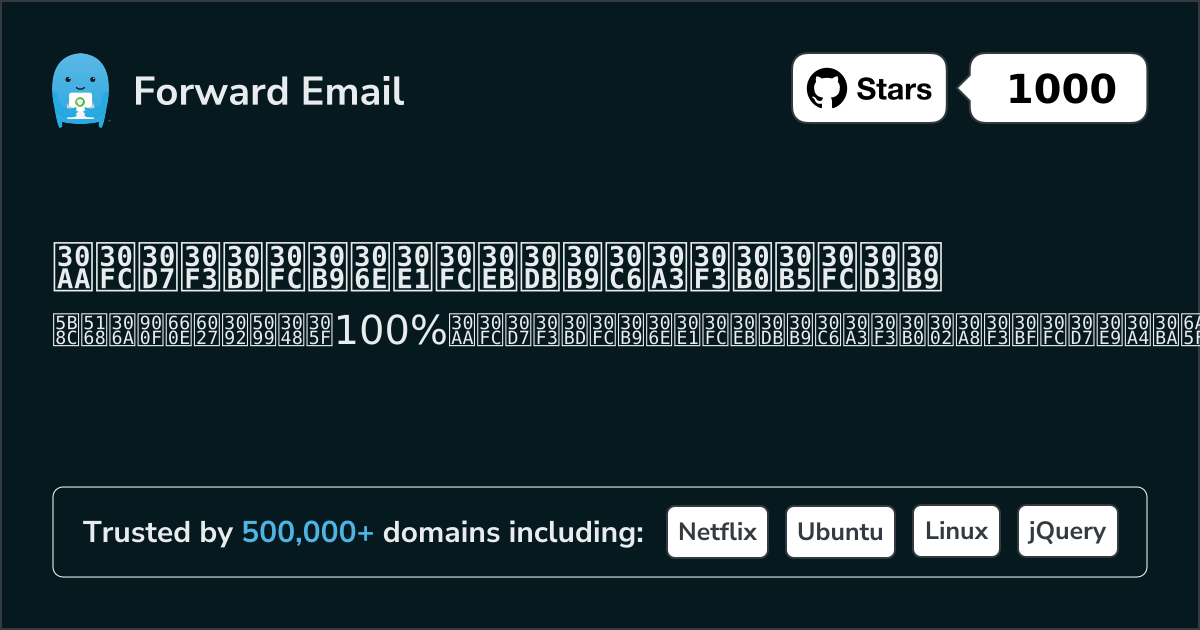Click the jQuery badge
Image resolution: width=1200 pixels, height=630 pixels.
coord(1067,532)
